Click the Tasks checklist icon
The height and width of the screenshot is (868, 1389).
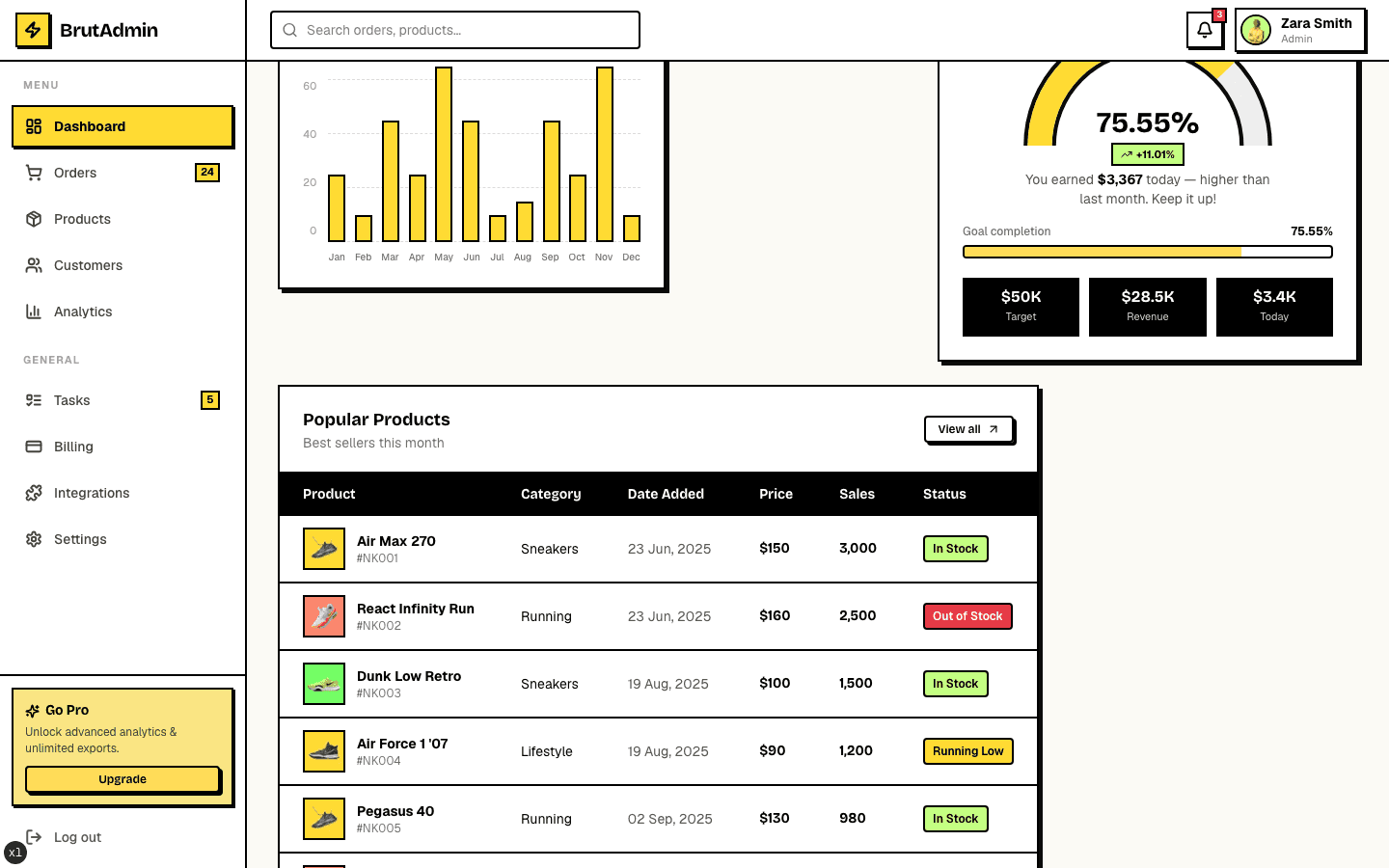(34, 400)
